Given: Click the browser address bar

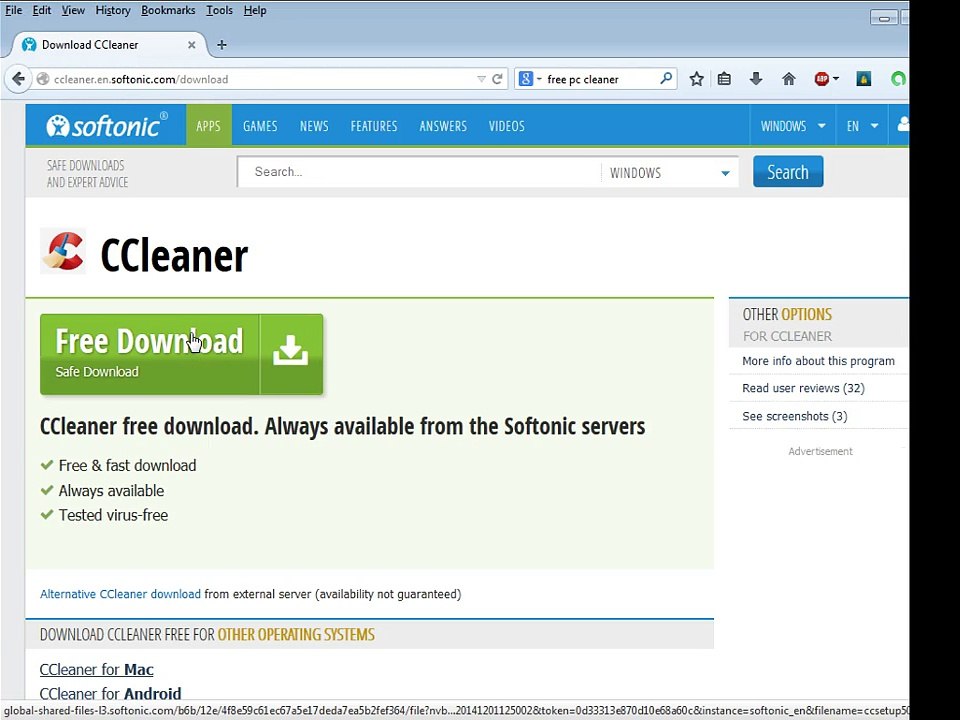Looking at the screenshot, I should (263, 79).
